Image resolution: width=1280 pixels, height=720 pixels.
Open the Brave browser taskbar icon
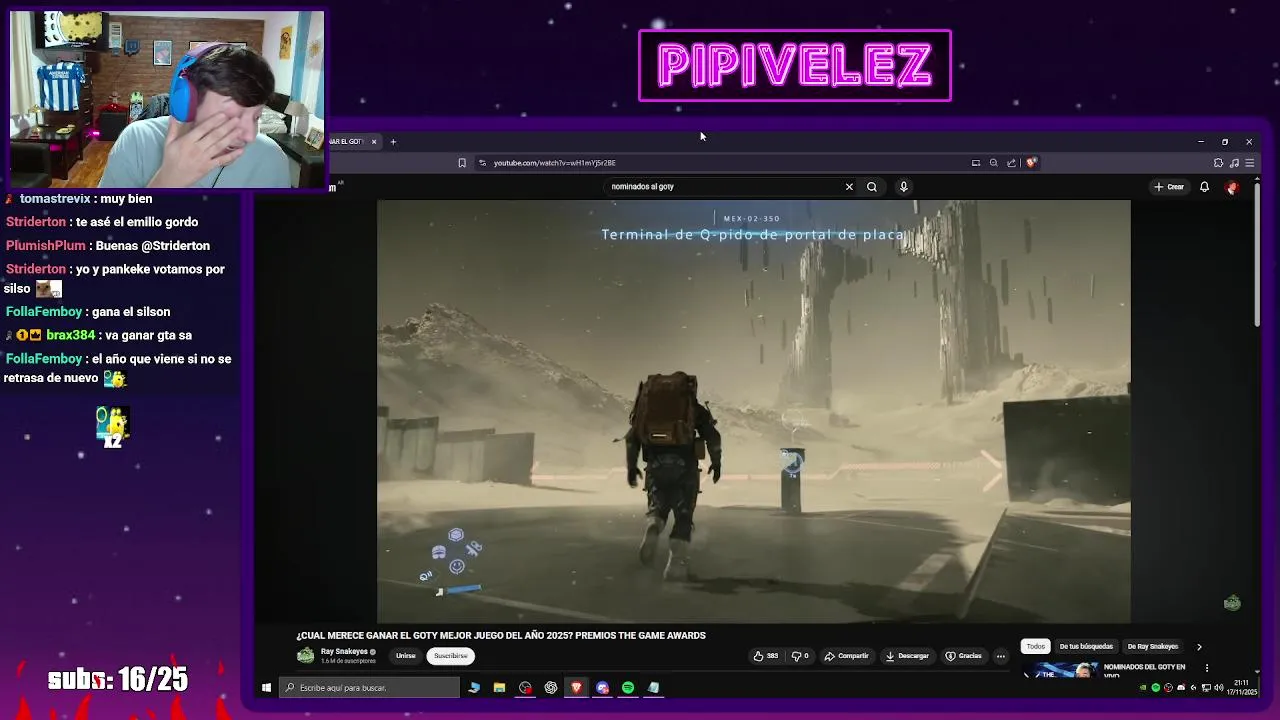tap(576, 688)
